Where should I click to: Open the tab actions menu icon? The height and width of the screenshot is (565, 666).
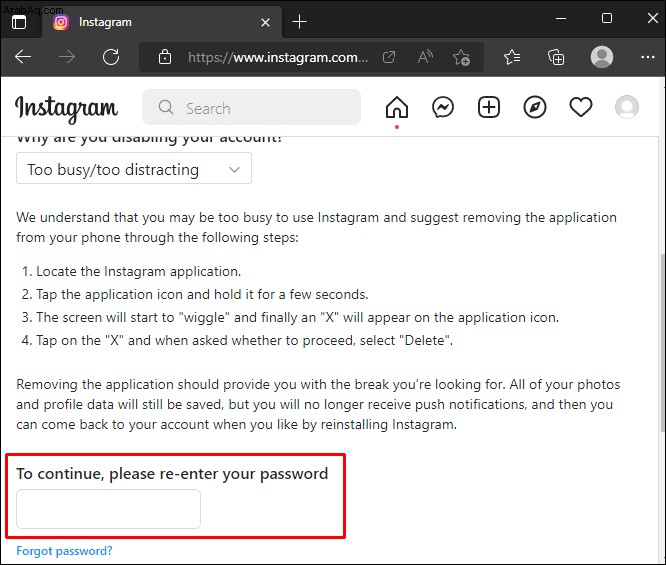pyautogui.click(x=19, y=22)
